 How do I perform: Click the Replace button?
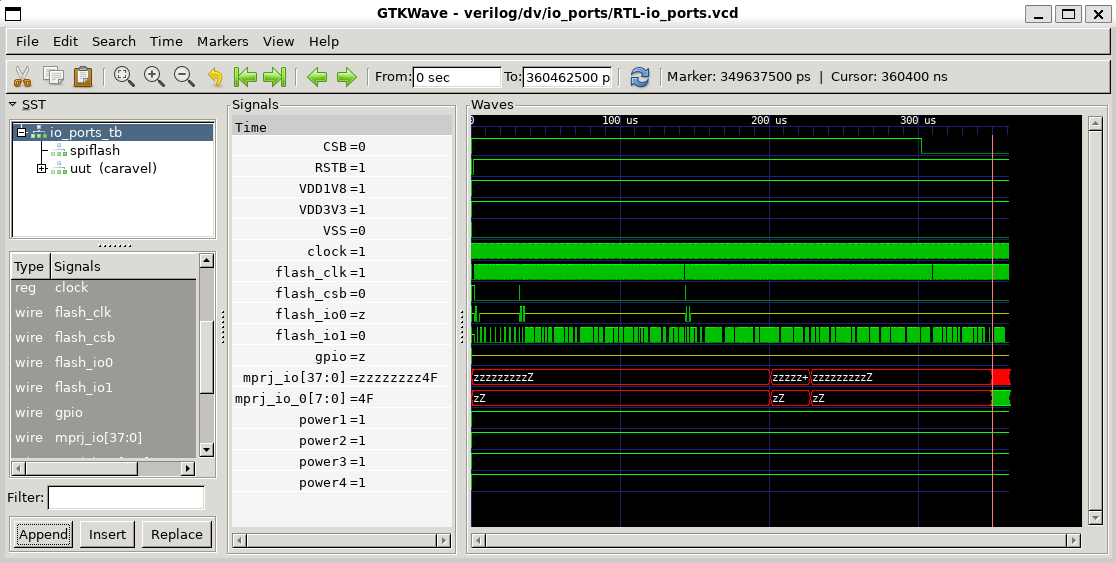pos(177,535)
